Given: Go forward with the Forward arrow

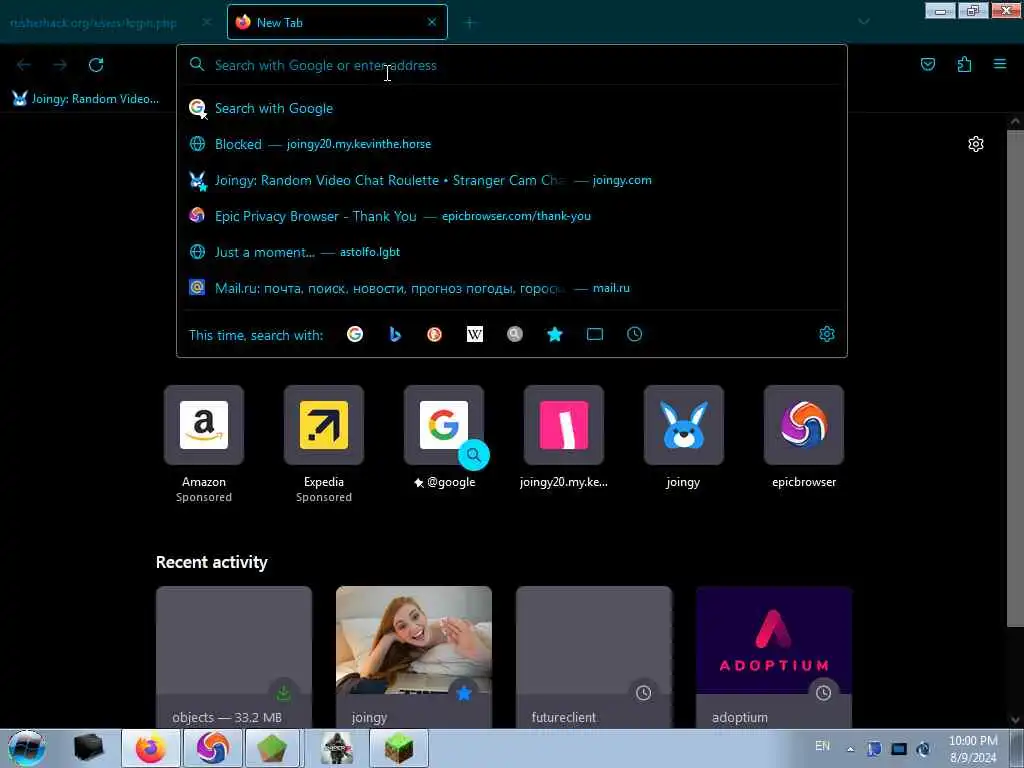Looking at the screenshot, I should coord(60,65).
